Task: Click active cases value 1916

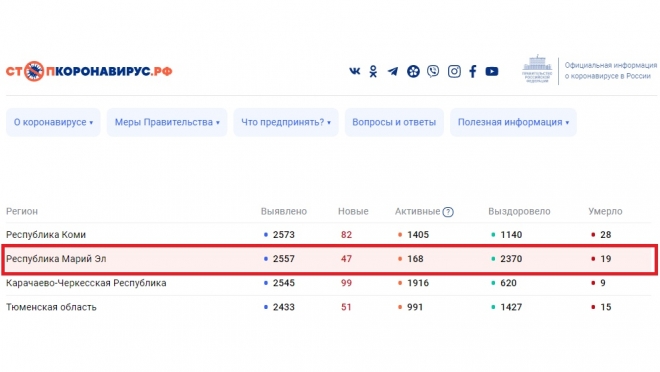Action: tap(418, 283)
